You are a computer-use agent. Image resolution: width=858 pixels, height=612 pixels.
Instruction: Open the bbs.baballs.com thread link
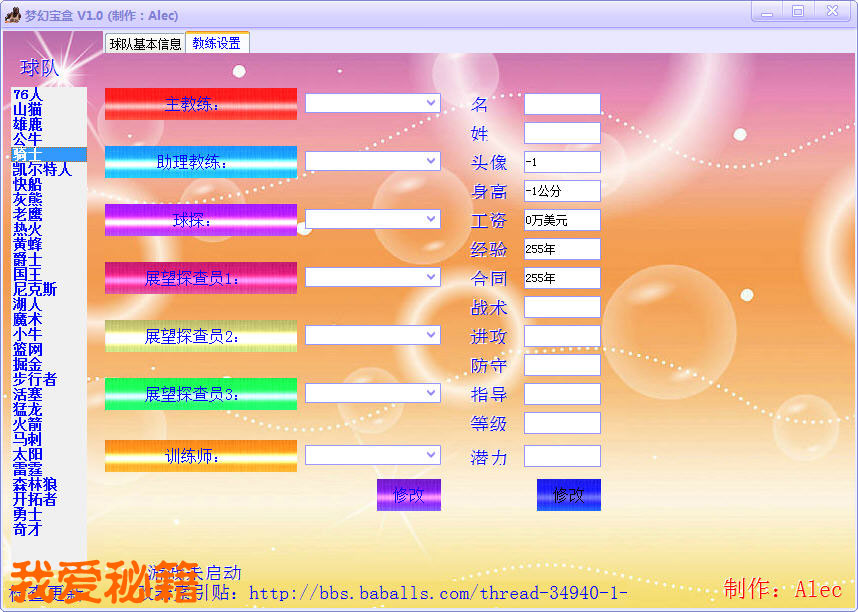pyautogui.click(x=438, y=593)
